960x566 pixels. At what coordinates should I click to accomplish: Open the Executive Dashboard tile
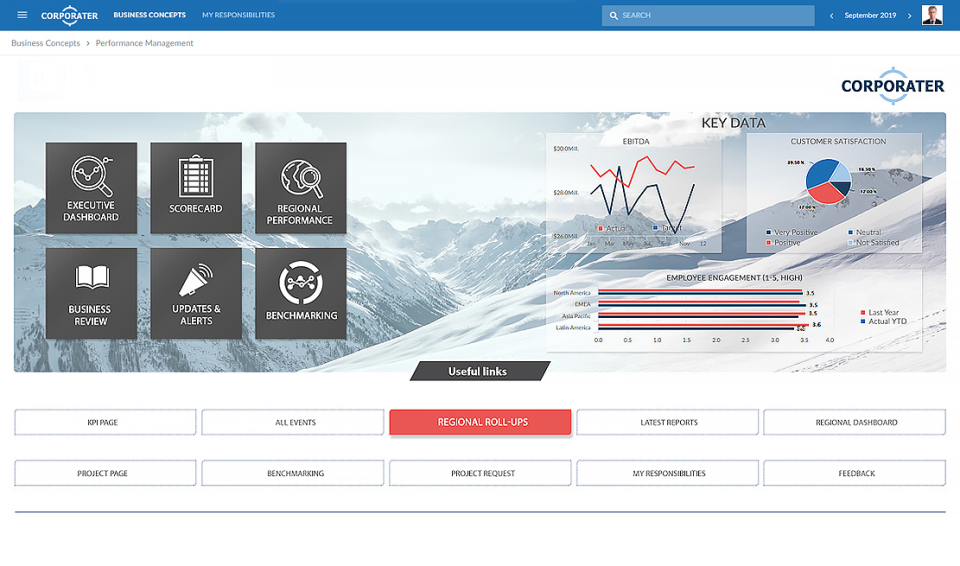(x=91, y=188)
